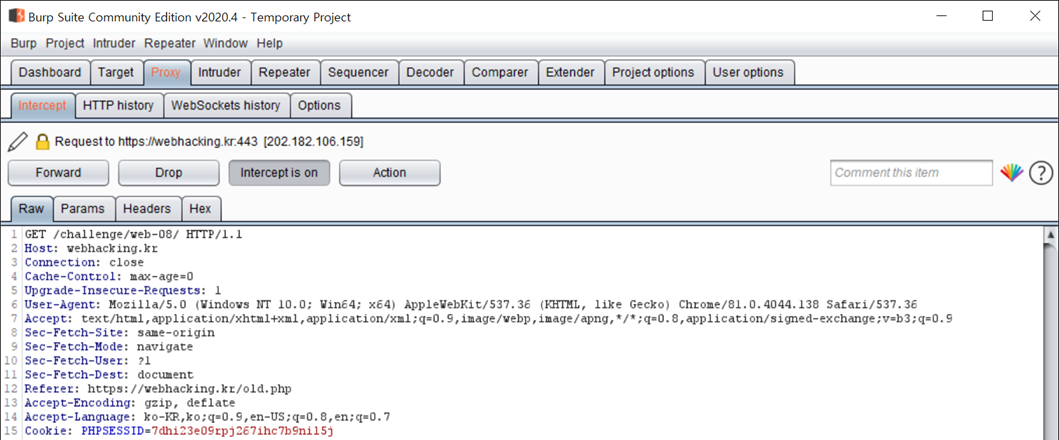
Task: Open the HTTP history sub-tab
Action: [119, 105]
